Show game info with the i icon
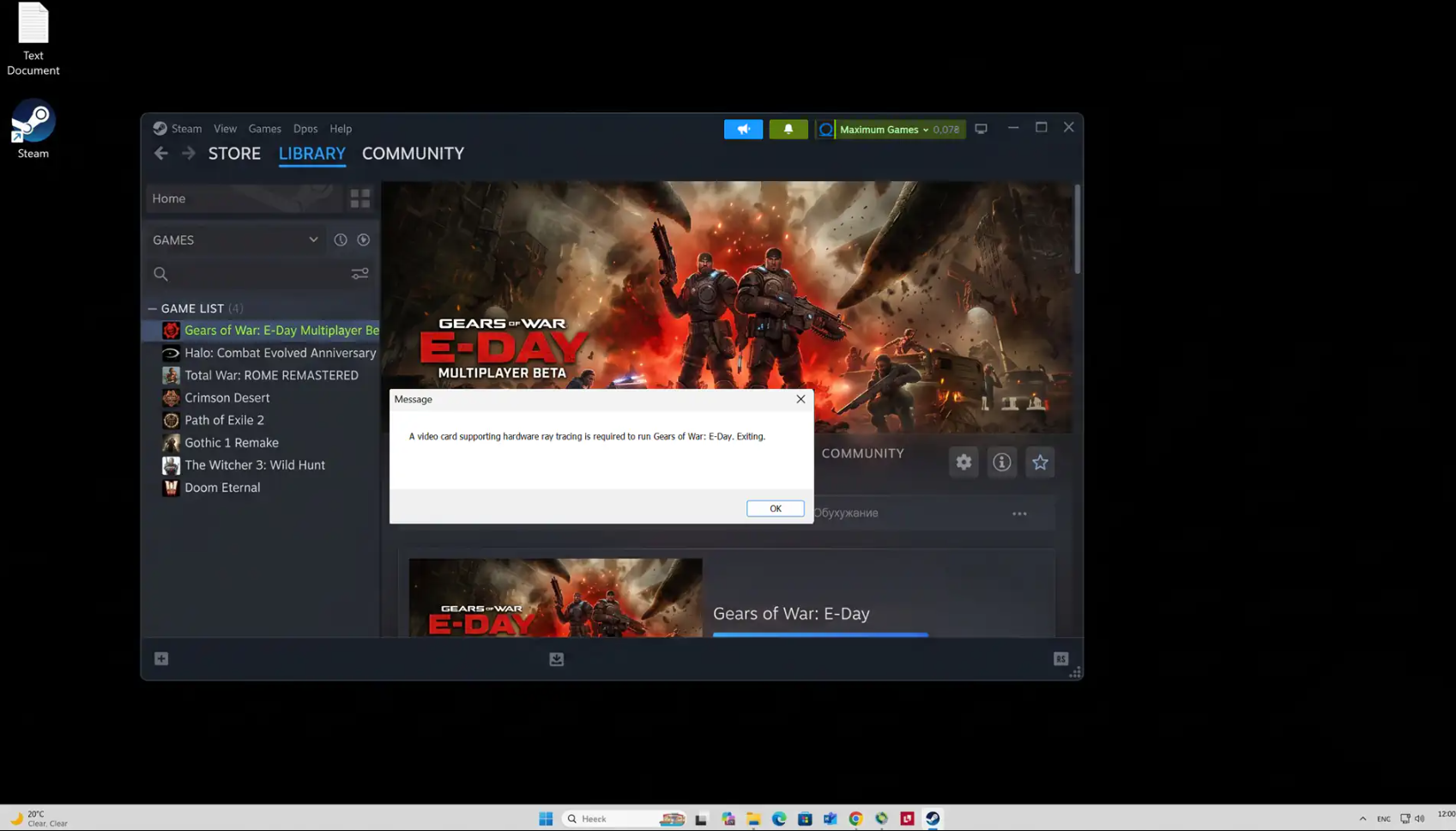Viewport: 1456px width, 831px height. (1001, 463)
